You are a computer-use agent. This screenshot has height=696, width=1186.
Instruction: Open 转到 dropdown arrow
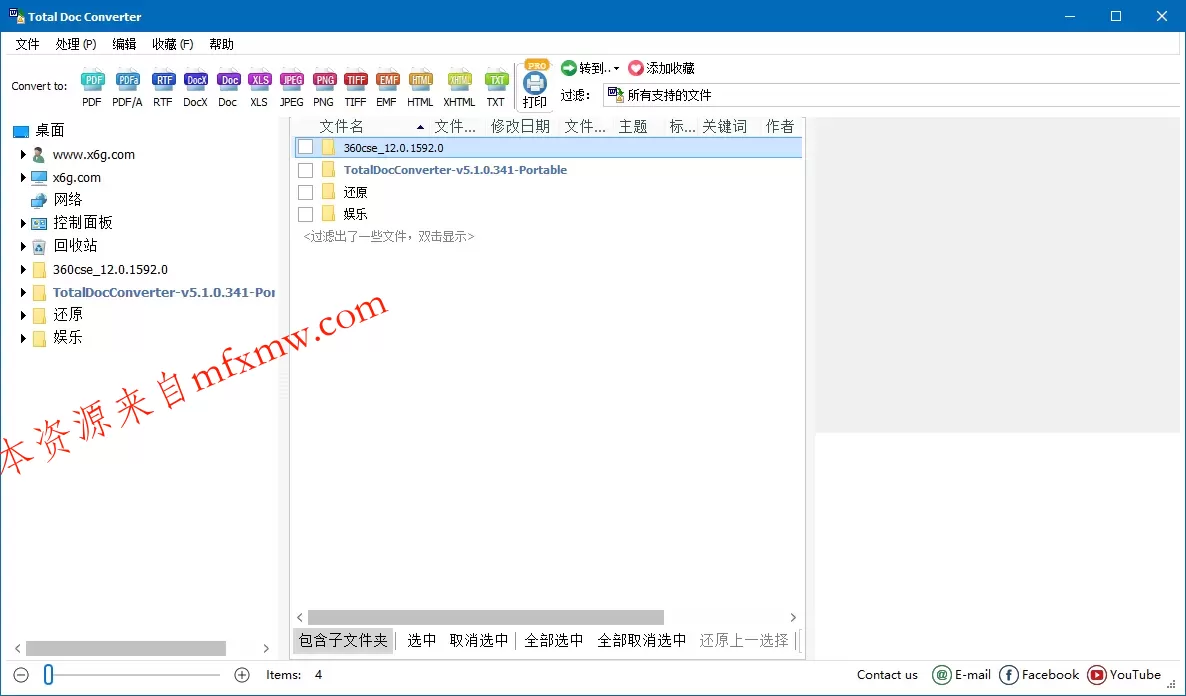coord(616,69)
